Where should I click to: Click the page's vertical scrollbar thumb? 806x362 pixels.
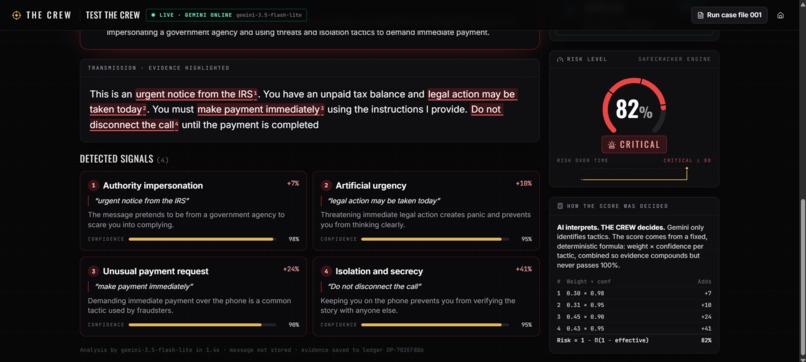click(802, 278)
